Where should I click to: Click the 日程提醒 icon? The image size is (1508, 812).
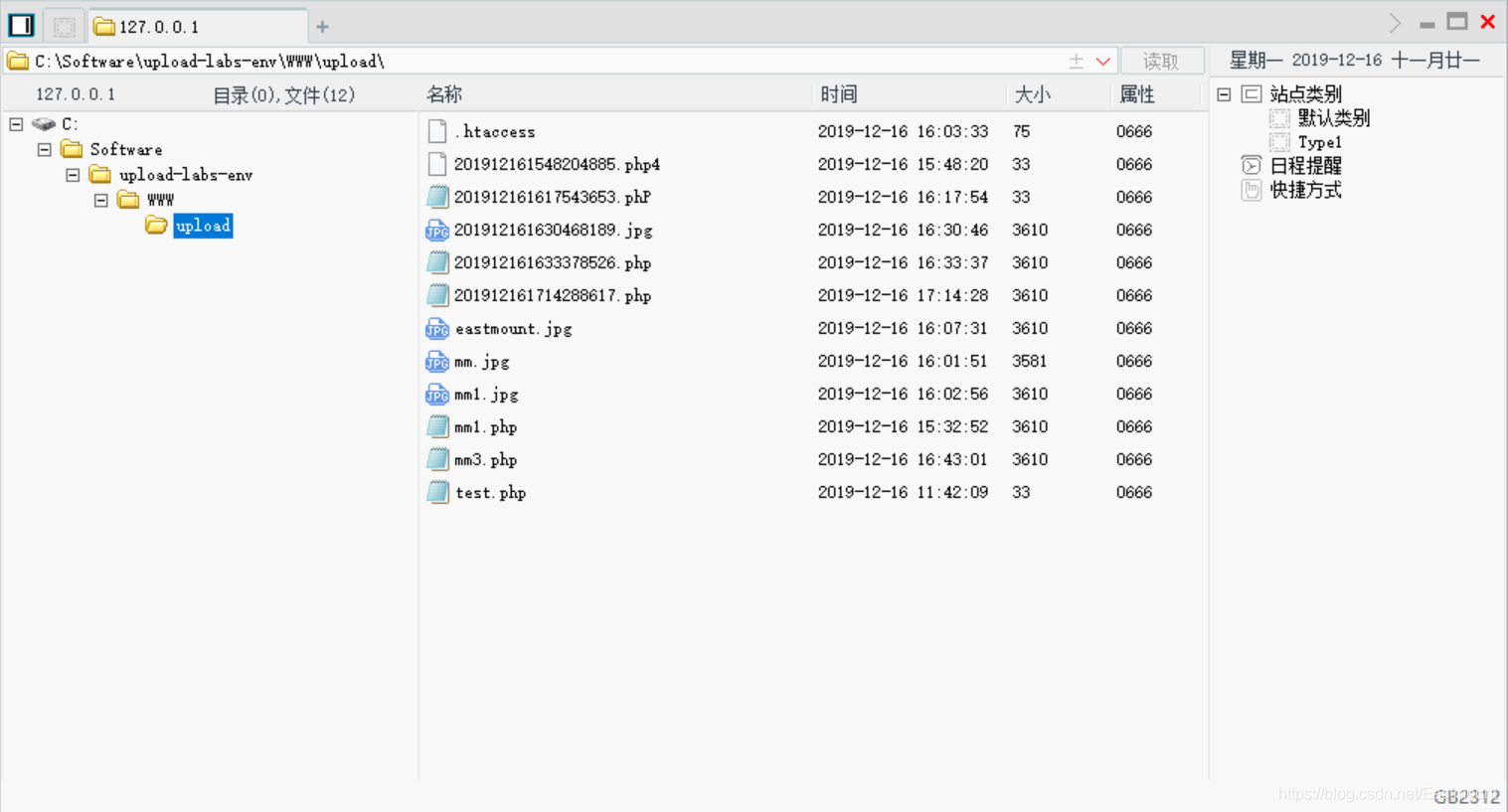click(x=1252, y=165)
